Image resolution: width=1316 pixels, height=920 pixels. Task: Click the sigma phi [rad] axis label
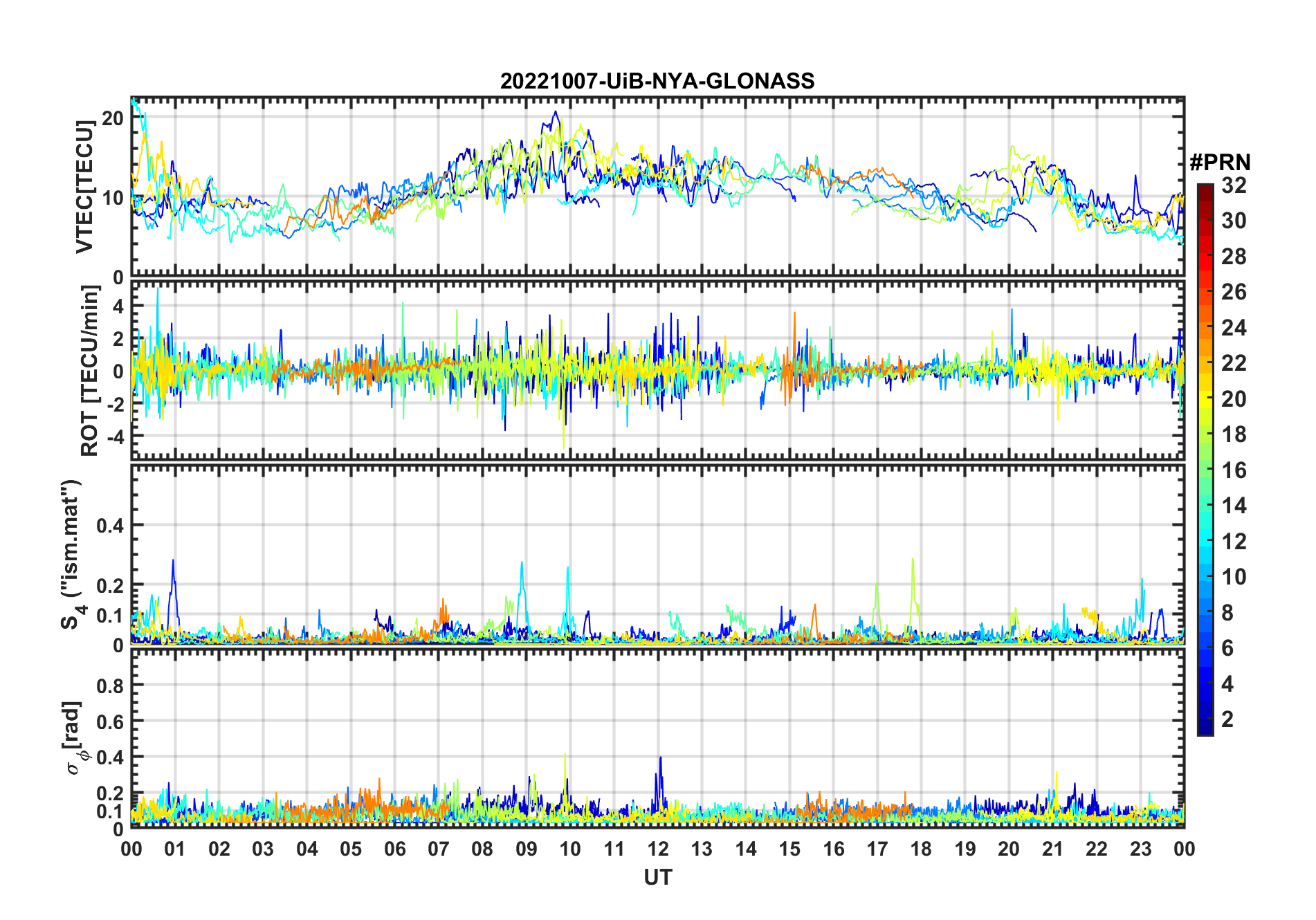[x=74, y=738]
